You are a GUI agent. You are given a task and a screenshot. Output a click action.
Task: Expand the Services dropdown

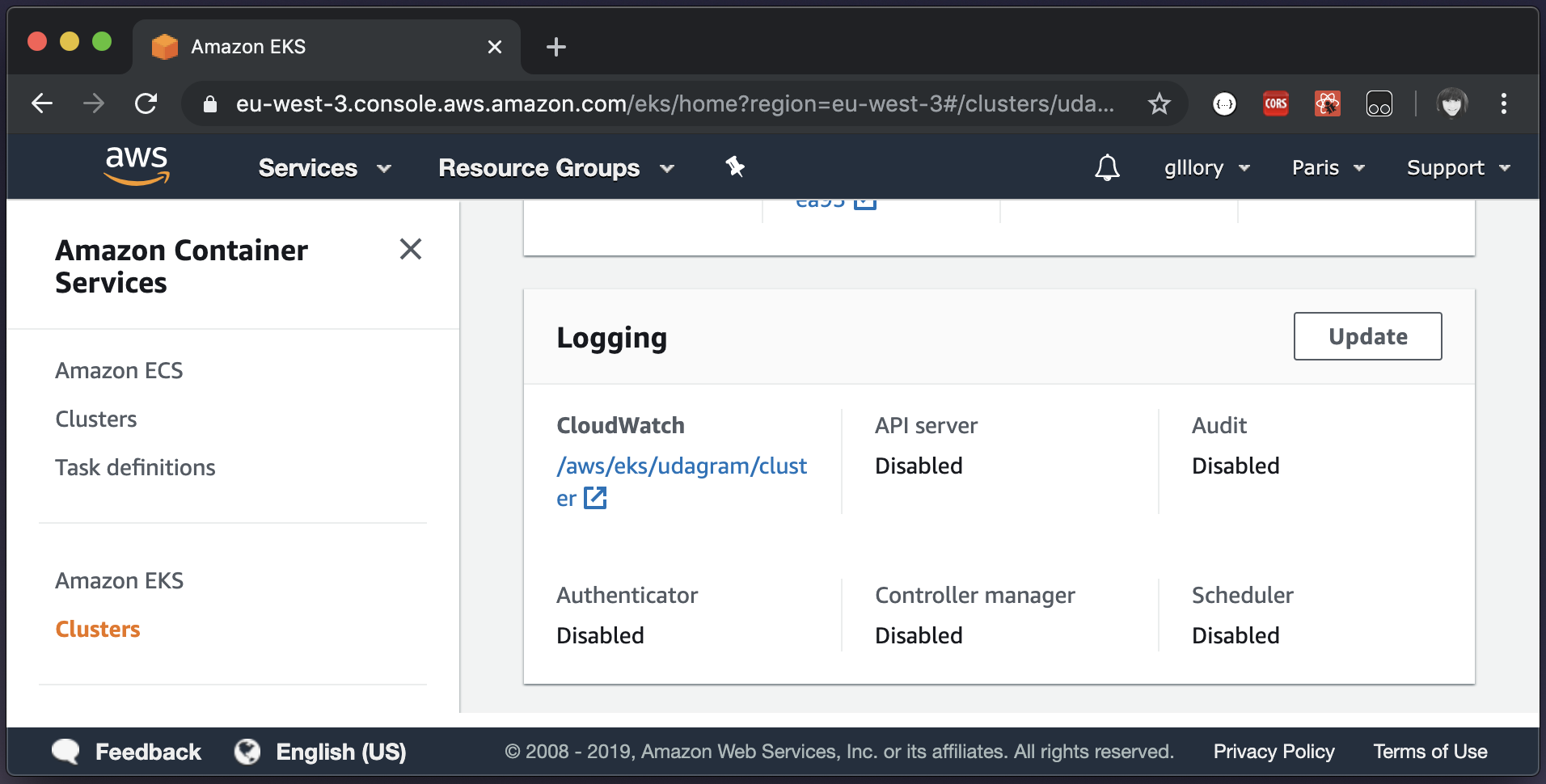(324, 168)
